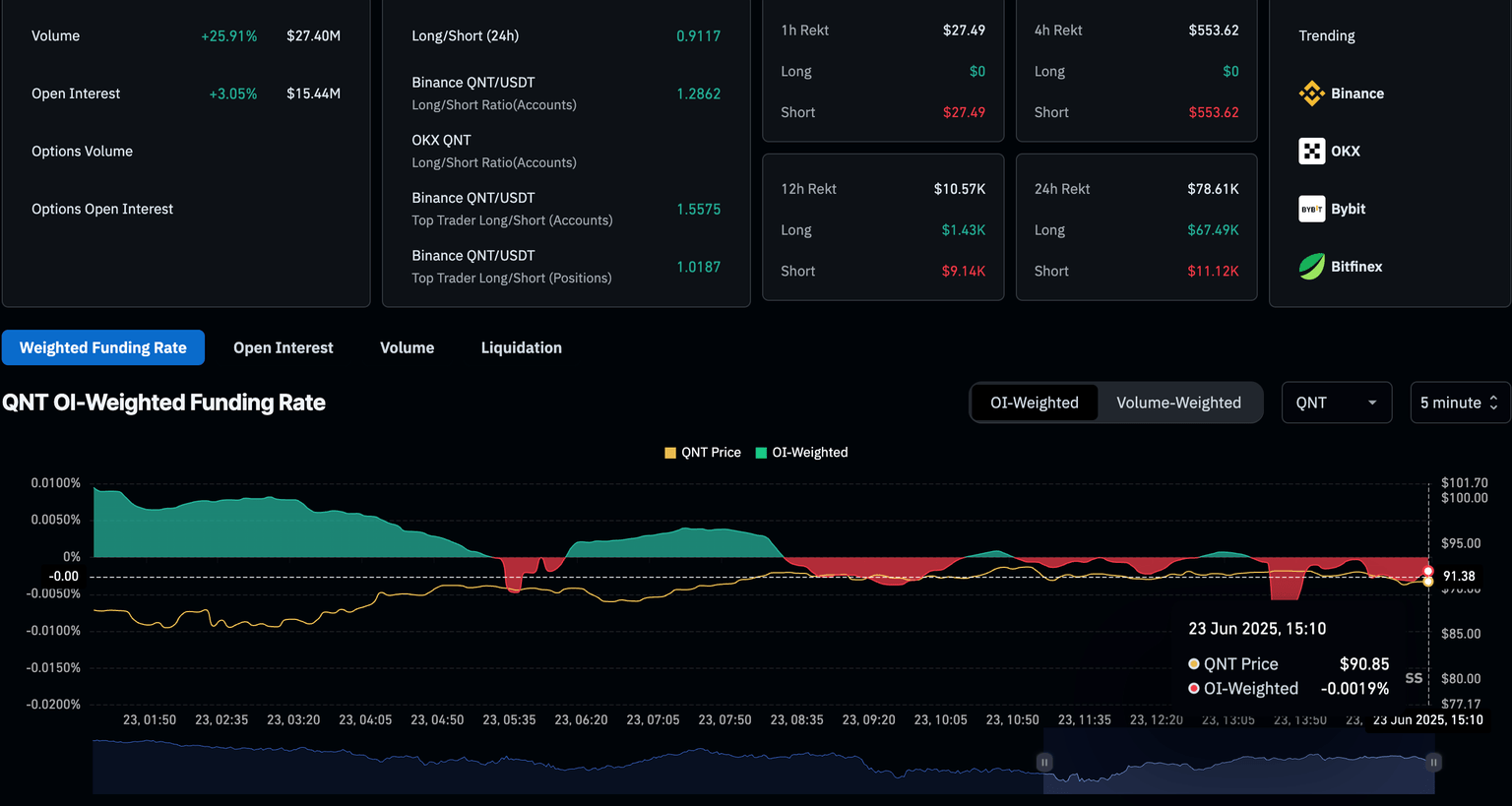This screenshot has height=806, width=1512.
Task: Select the Weighted Funding Rate tab
Action: pyautogui.click(x=103, y=348)
